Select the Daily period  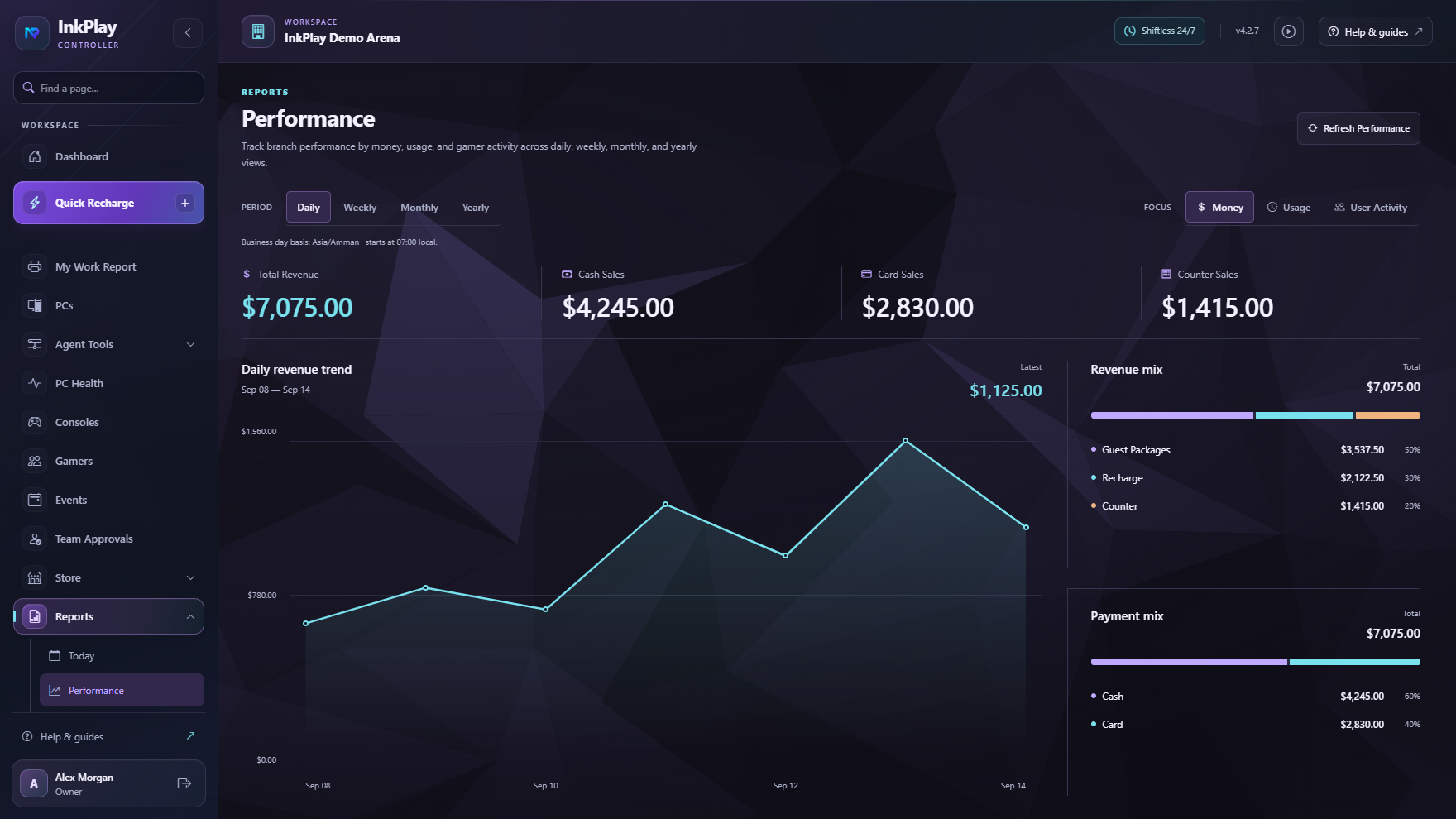(x=309, y=208)
